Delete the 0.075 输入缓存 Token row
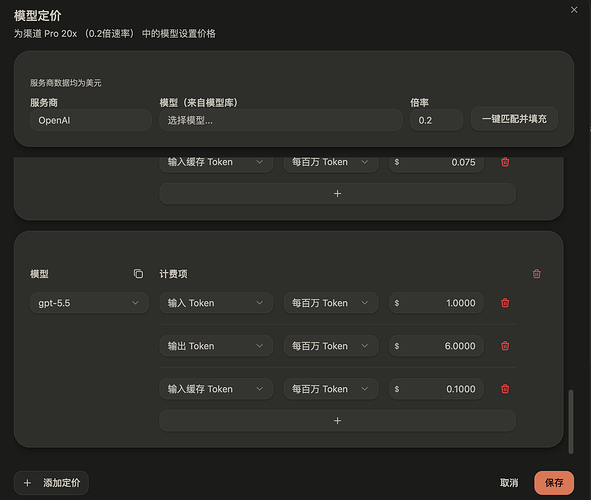The image size is (591, 500). 505,162
